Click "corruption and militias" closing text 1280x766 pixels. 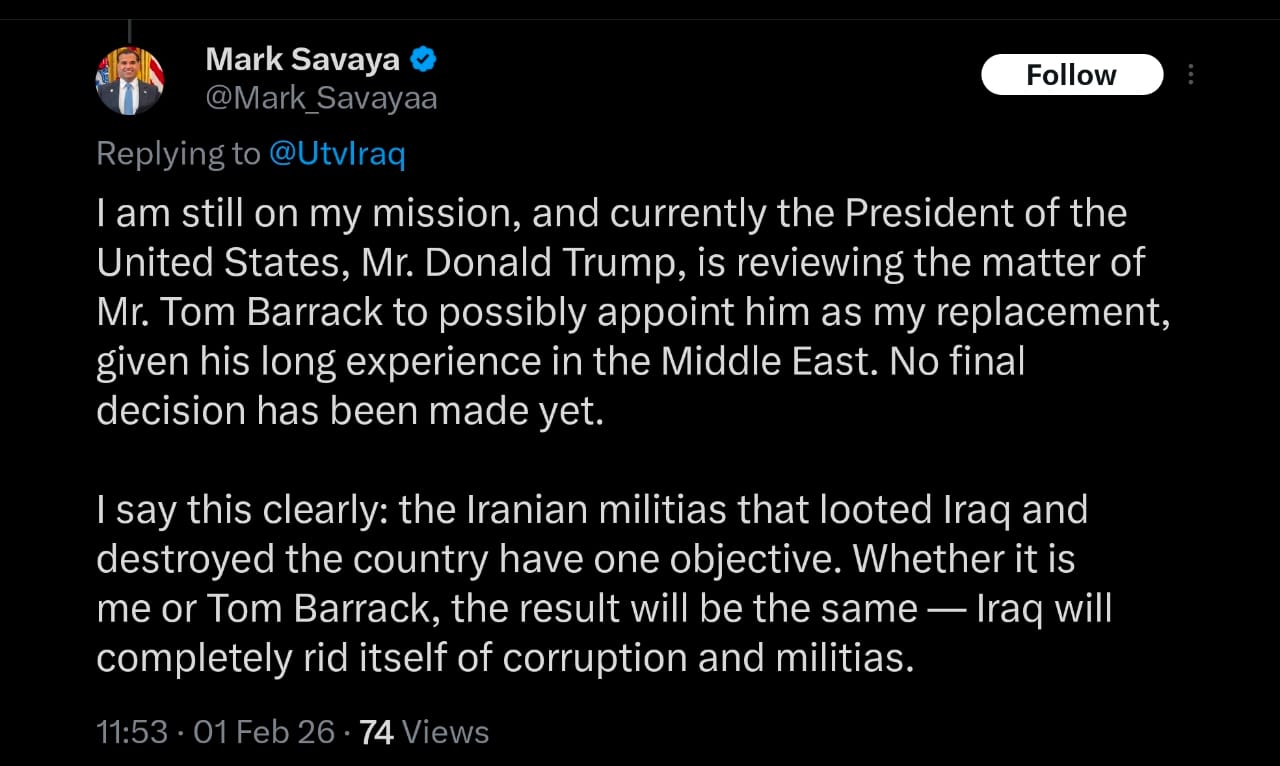click(x=707, y=658)
